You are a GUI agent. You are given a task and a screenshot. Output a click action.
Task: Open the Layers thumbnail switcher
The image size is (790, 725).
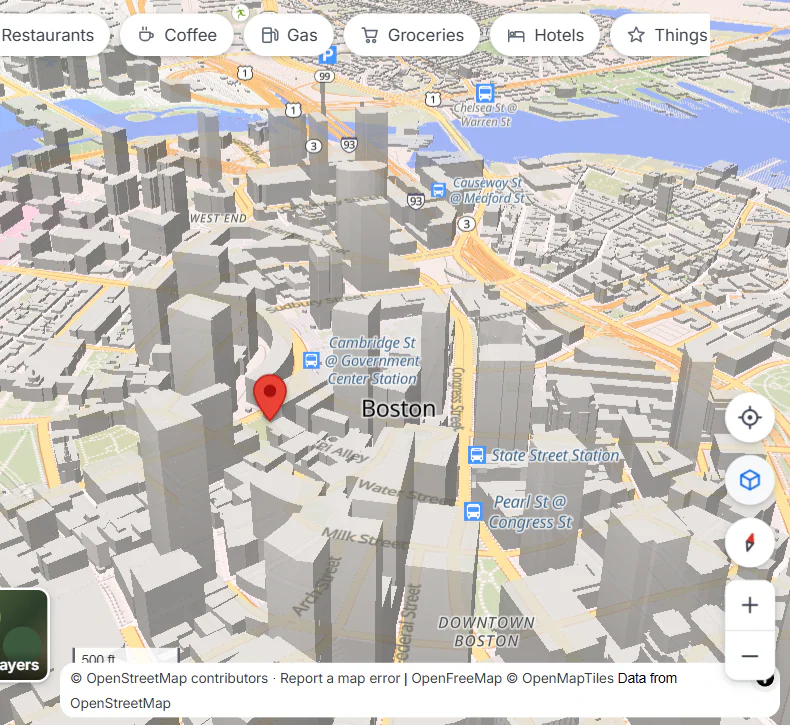pyautogui.click(x=23, y=635)
